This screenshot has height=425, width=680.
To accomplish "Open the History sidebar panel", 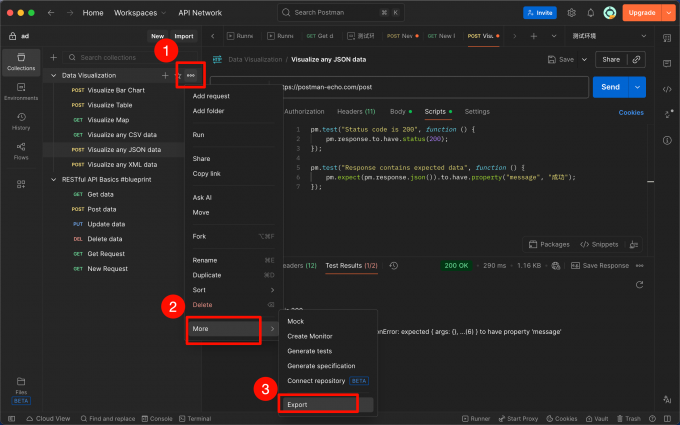I will [x=21, y=121].
